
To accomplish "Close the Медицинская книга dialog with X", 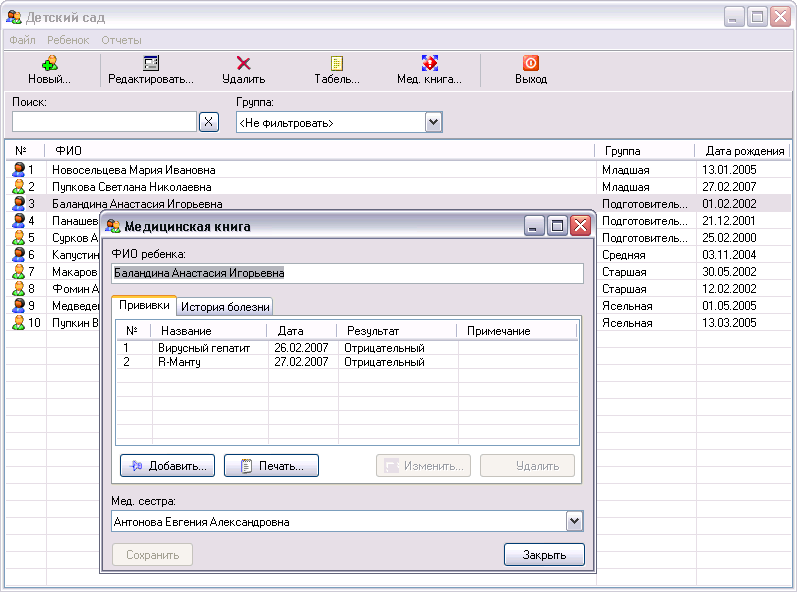I will pos(580,226).
